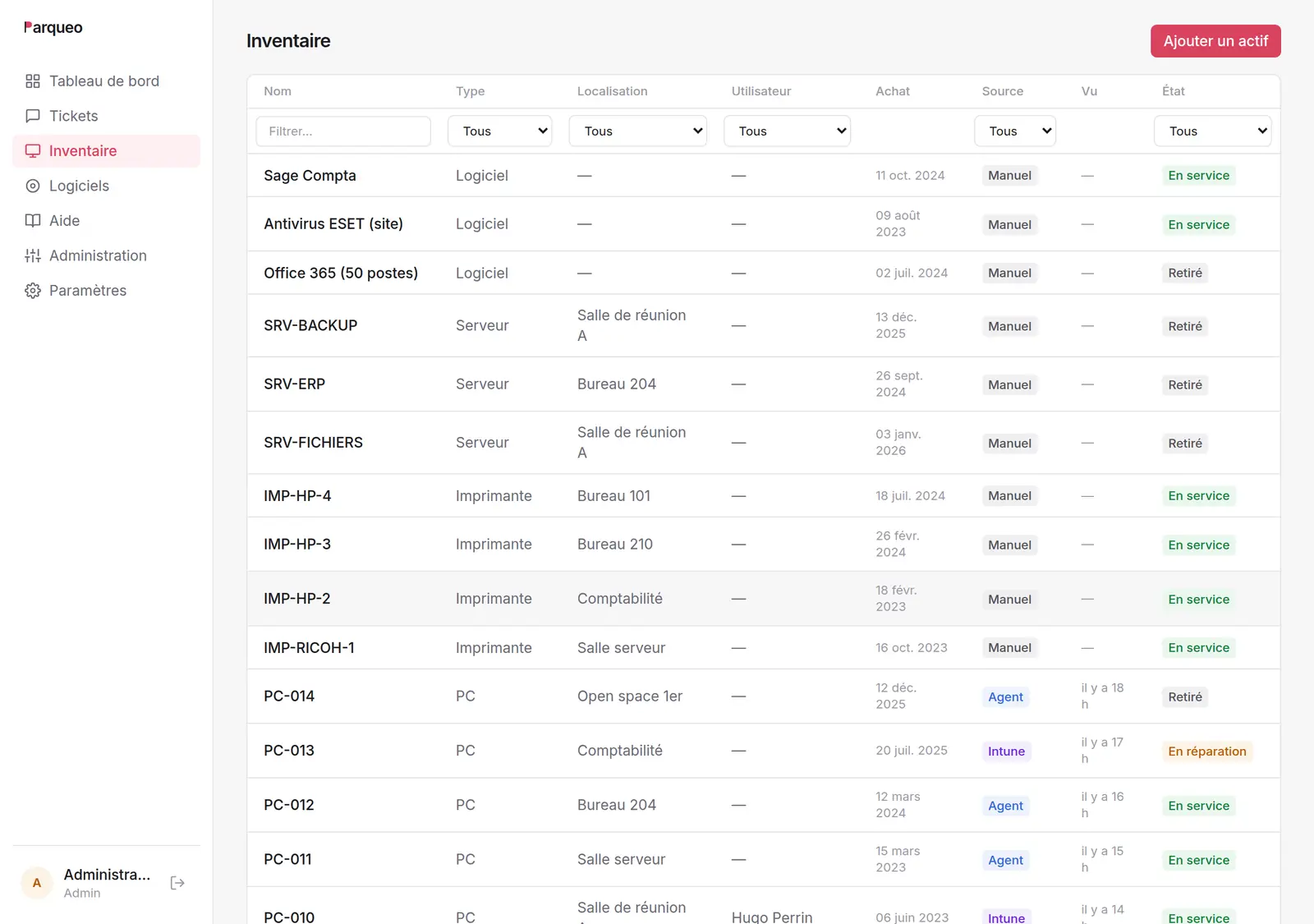The width and height of the screenshot is (1314, 924).
Task: Click the Aide book icon
Action: point(33,221)
